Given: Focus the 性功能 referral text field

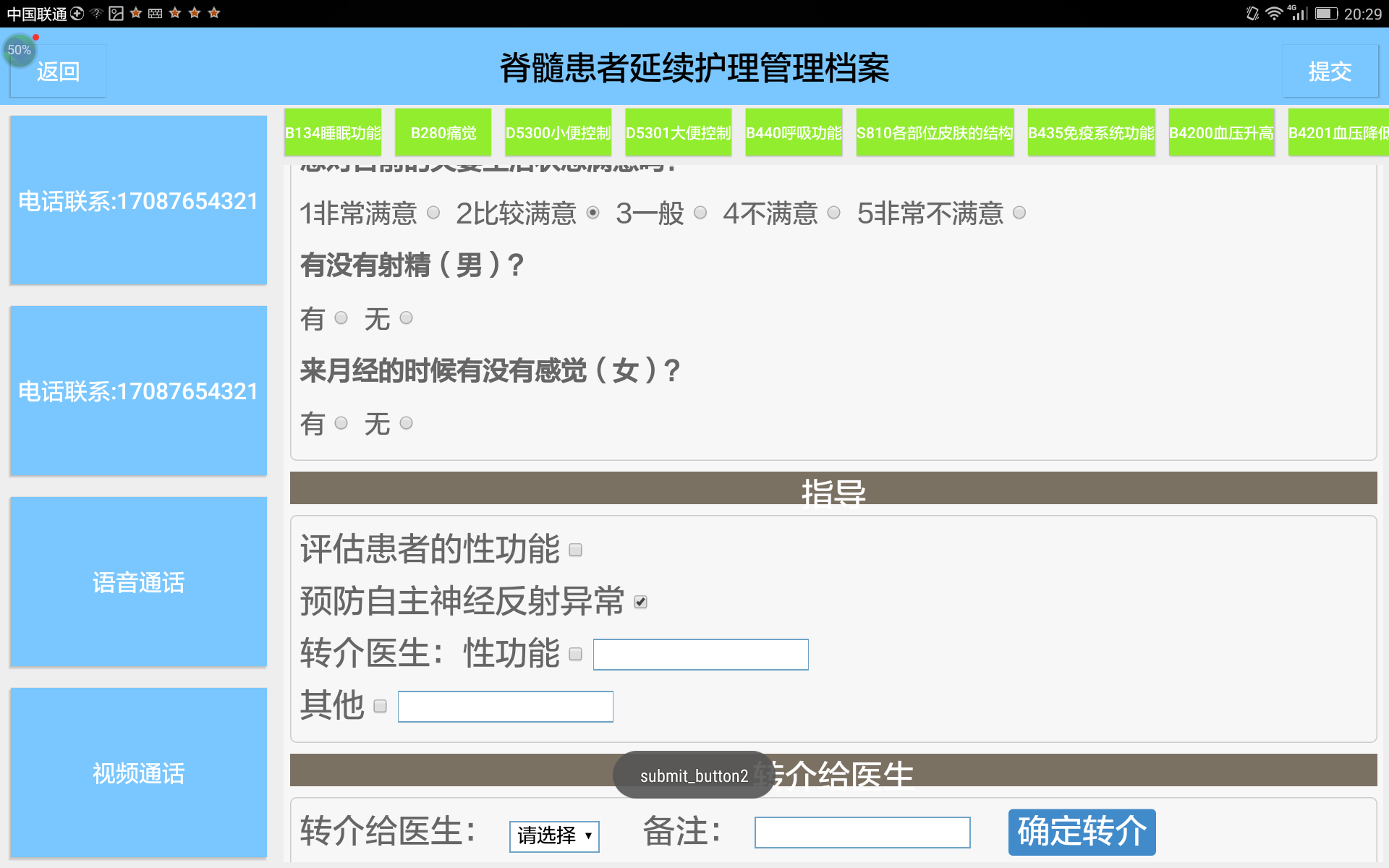Looking at the screenshot, I should click(701, 655).
